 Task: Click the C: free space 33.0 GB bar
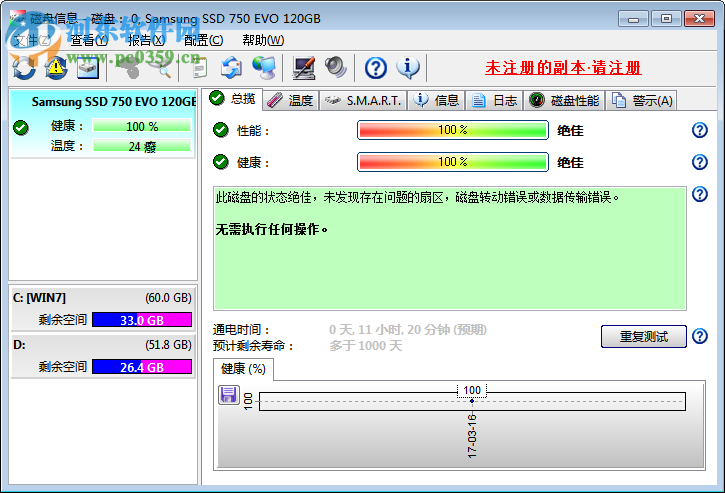[x=142, y=320]
